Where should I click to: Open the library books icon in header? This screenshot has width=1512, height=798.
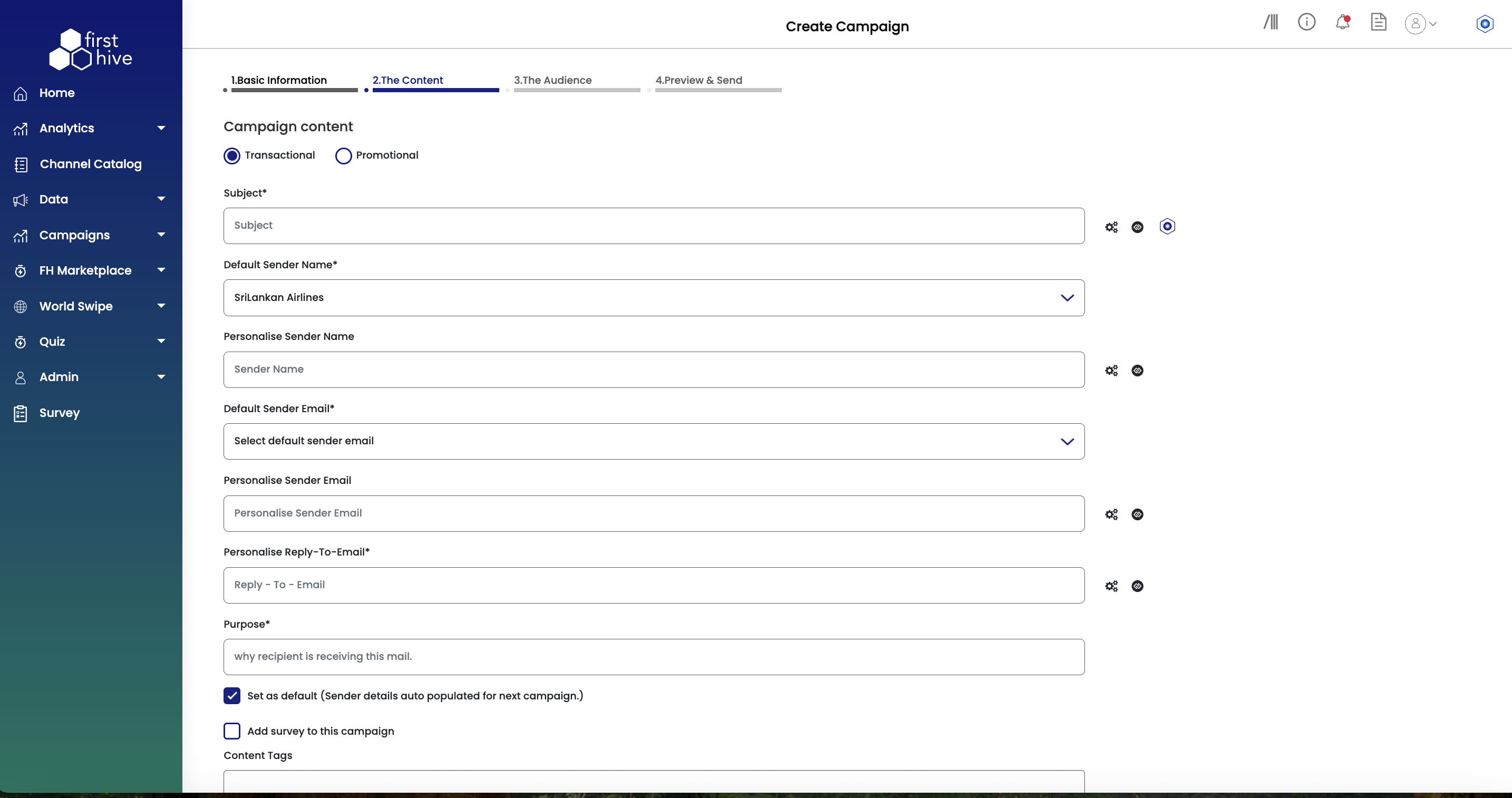tap(1271, 22)
